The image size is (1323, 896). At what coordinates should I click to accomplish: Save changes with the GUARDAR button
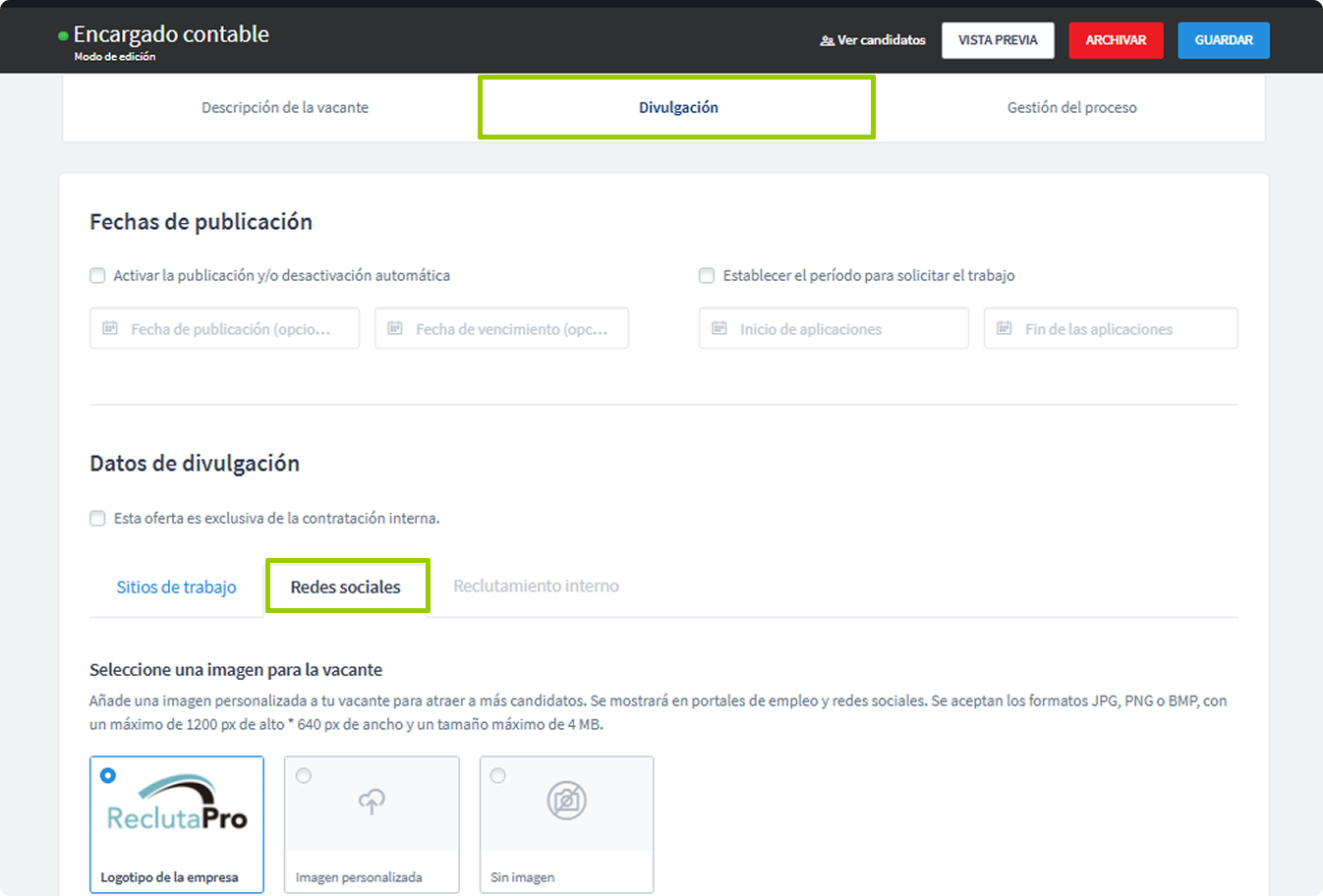(x=1223, y=40)
